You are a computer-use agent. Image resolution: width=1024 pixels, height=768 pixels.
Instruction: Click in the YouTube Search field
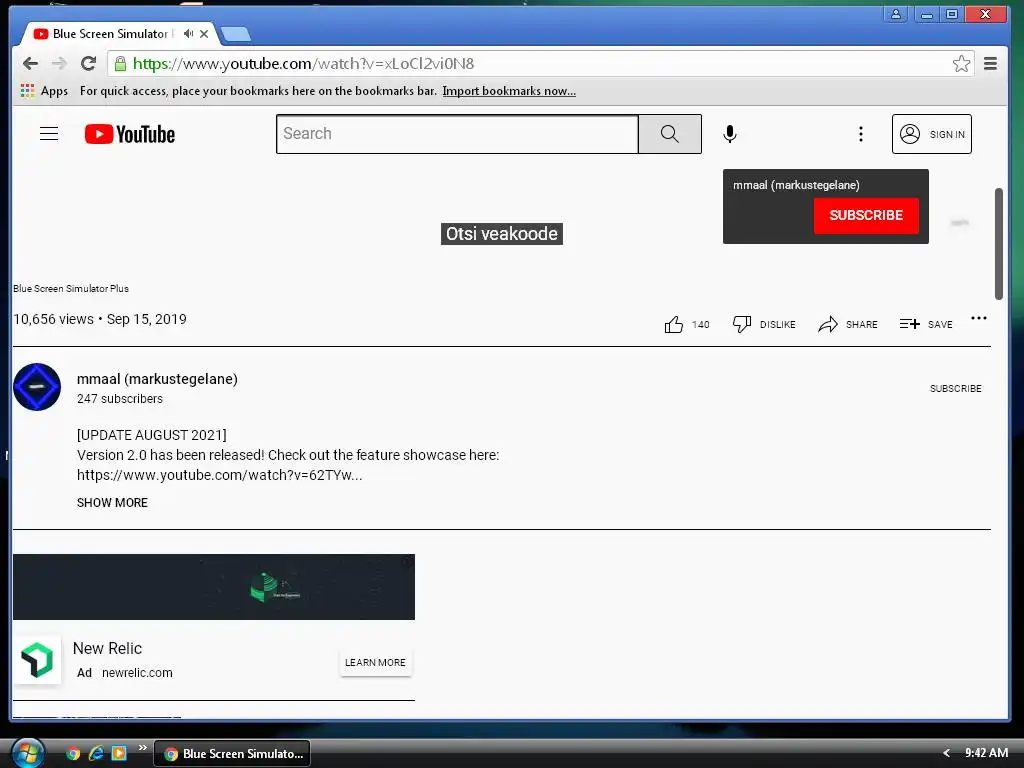click(457, 134)
